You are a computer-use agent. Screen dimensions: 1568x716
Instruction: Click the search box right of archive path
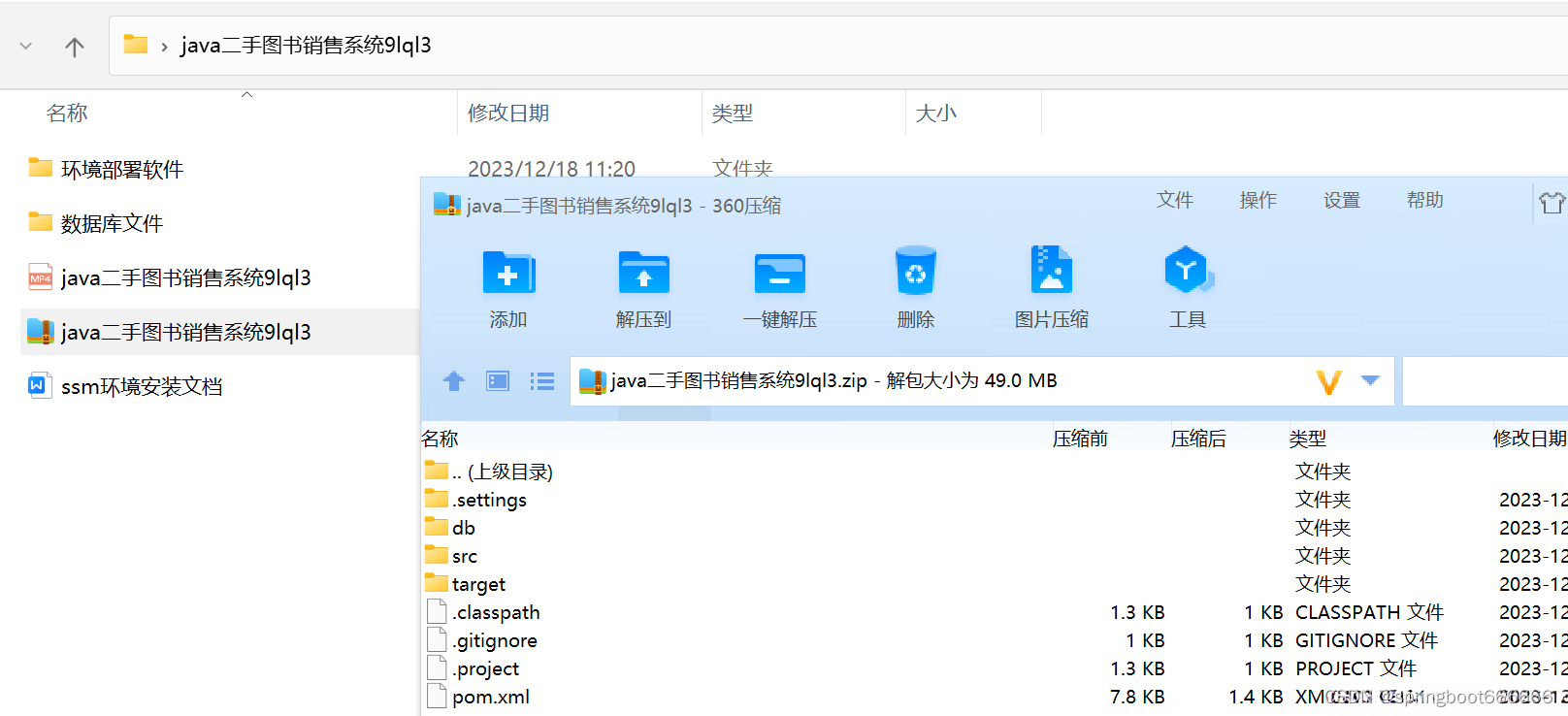(1485, 381)
